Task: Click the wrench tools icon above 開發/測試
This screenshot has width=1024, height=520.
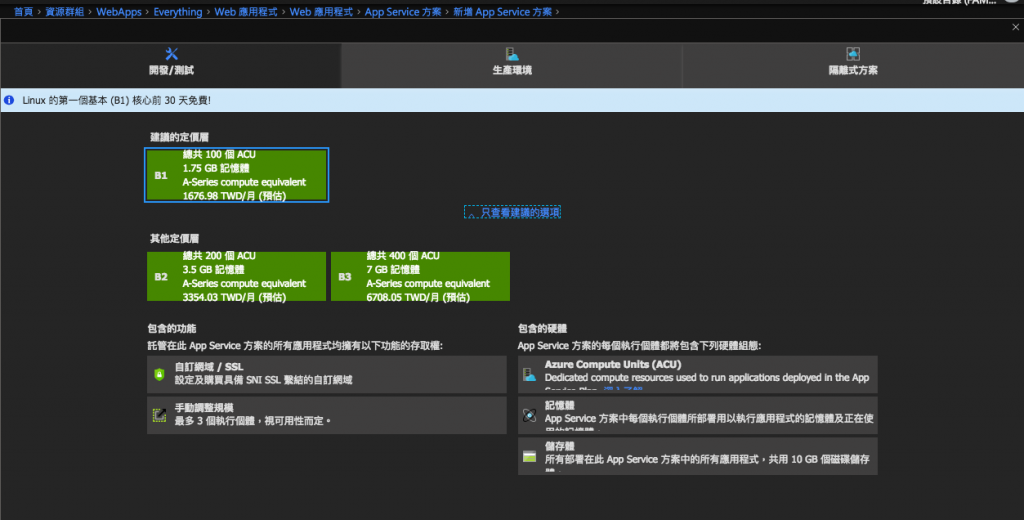Action: coord(172,54)
